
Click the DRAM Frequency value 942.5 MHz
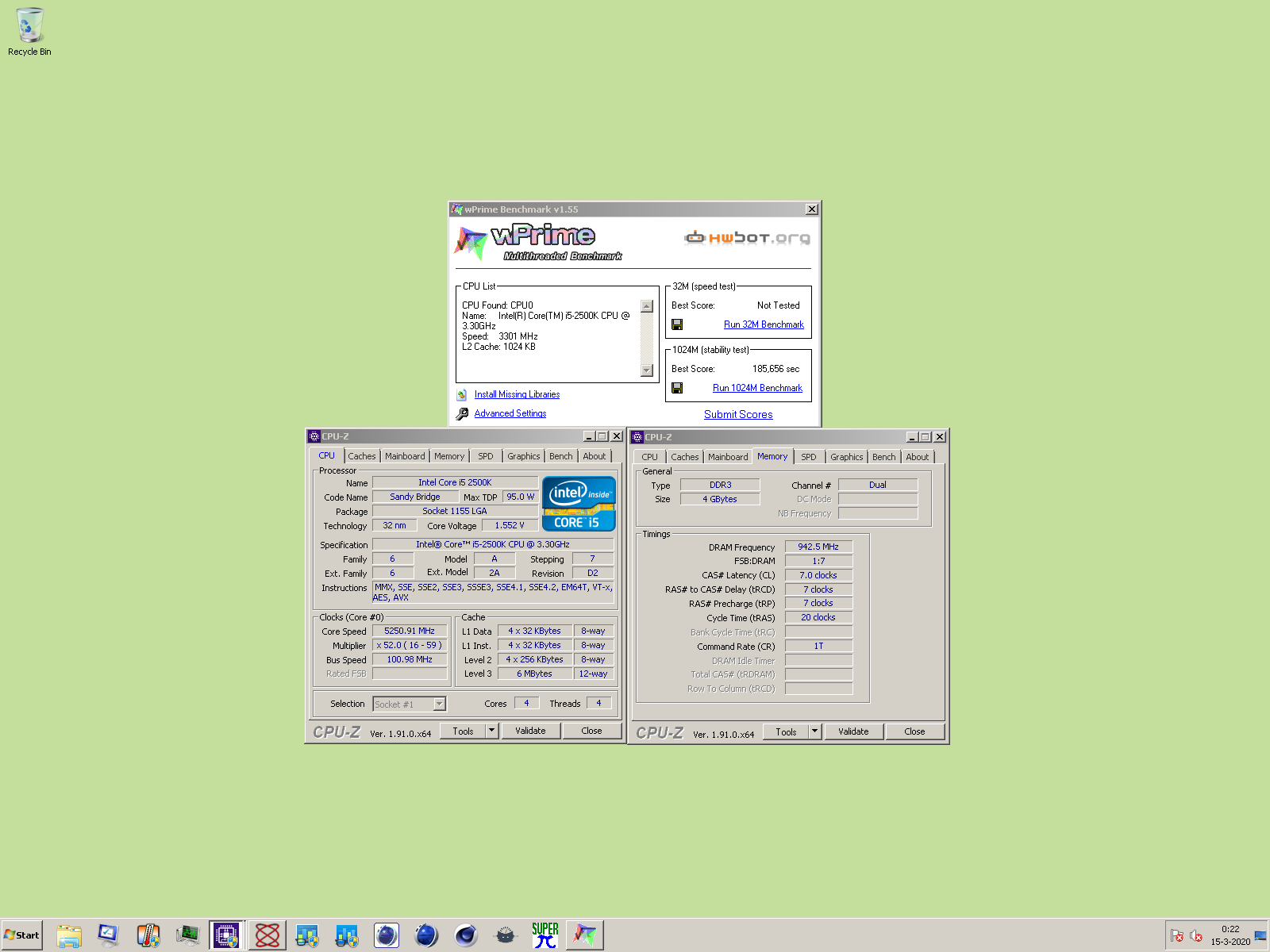pos(818,547)
